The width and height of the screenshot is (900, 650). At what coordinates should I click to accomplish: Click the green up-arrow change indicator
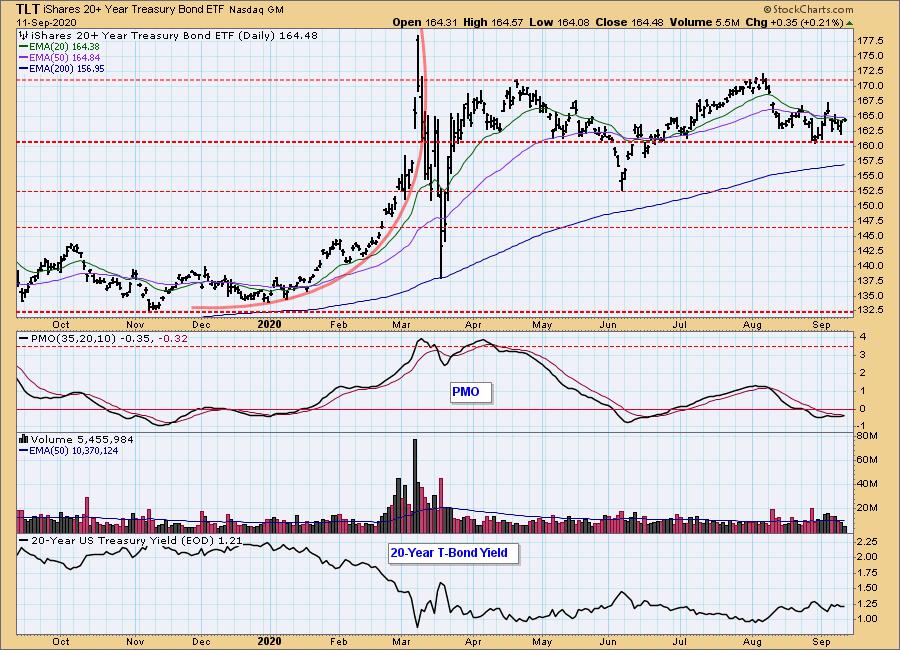click(849, 23)
